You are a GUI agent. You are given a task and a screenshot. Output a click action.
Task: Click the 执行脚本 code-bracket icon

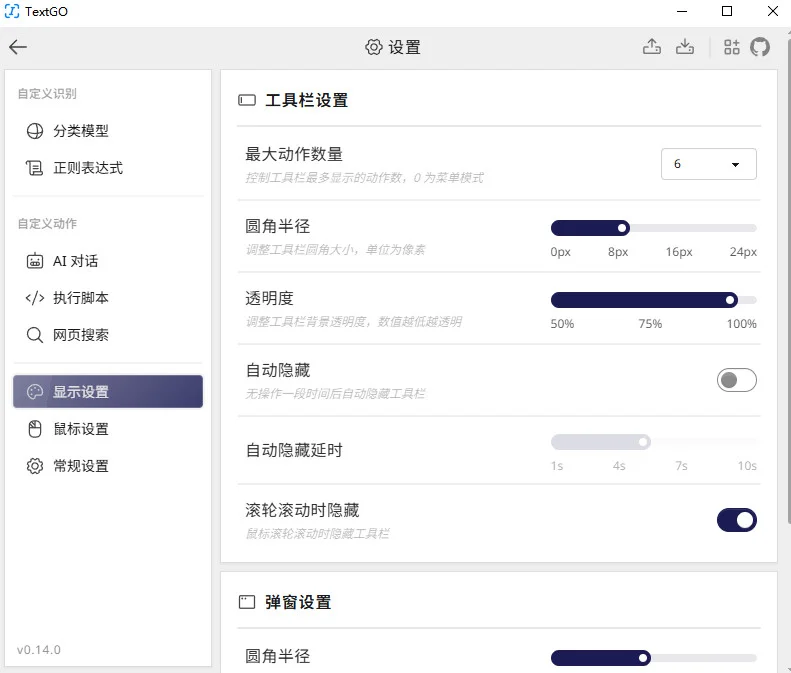pos(35,298)
